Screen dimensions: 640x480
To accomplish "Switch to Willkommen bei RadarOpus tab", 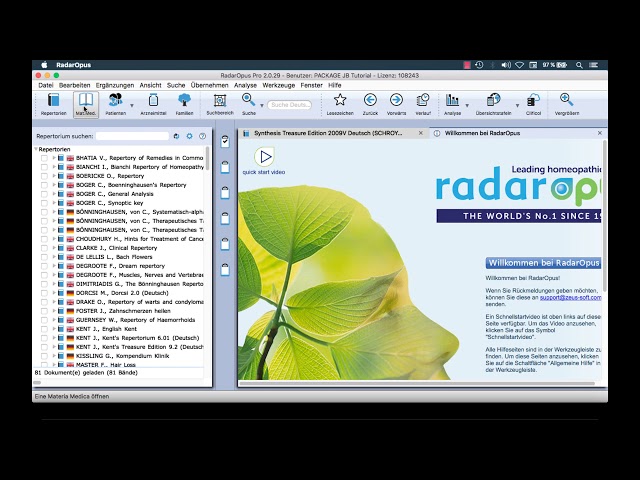I will pos(482,133).
